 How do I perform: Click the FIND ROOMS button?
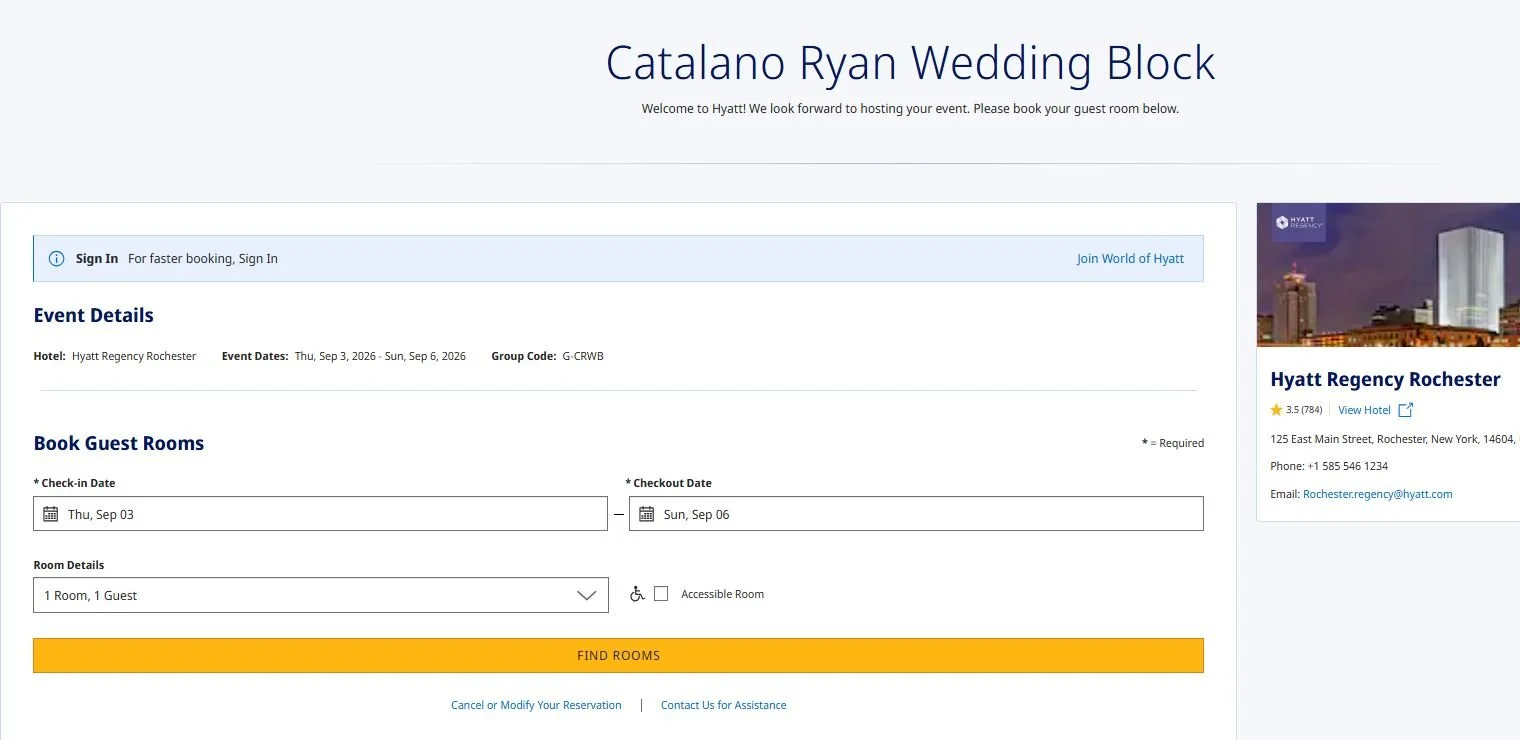click(618, 656)
